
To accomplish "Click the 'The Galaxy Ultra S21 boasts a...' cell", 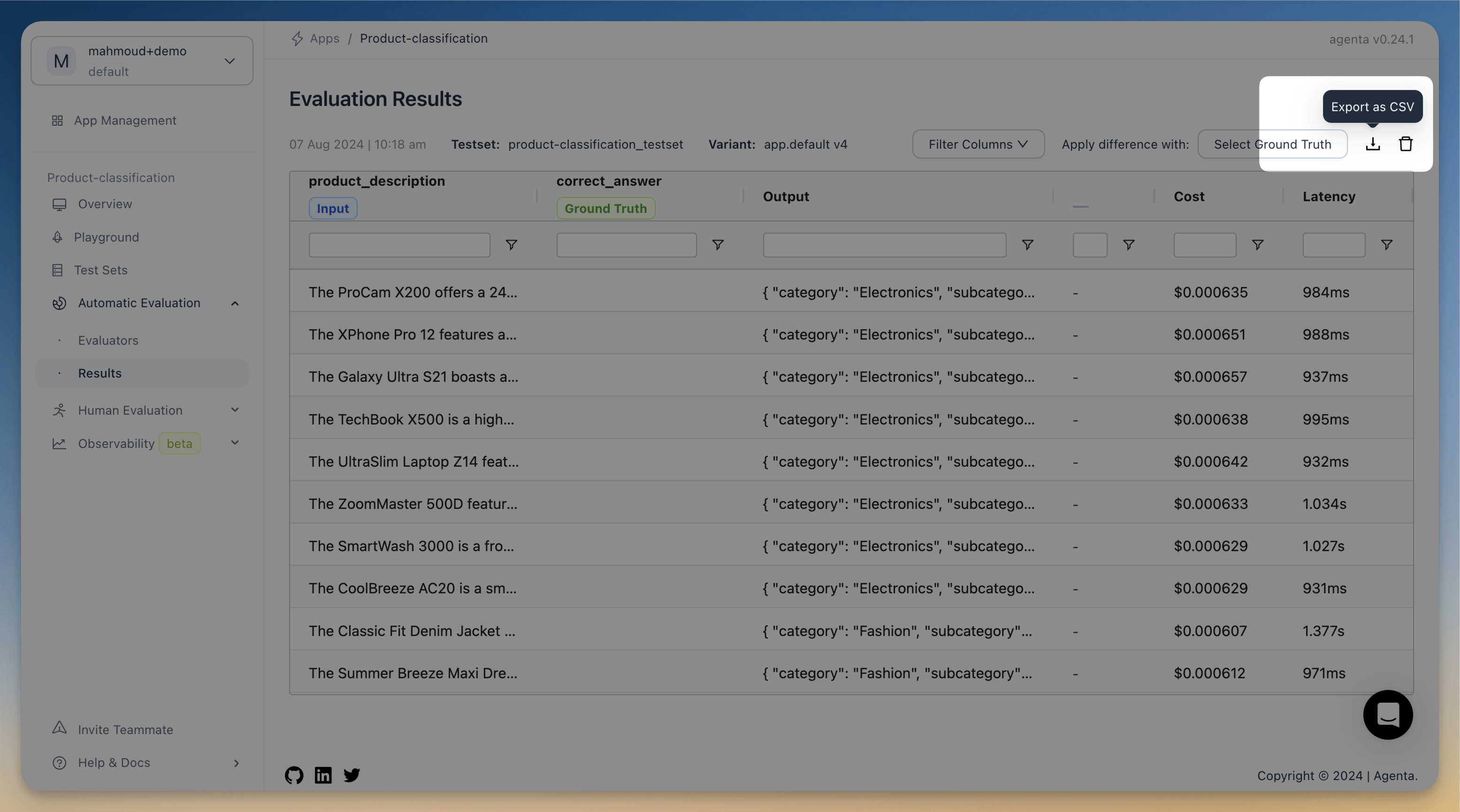I will (413, 376).
